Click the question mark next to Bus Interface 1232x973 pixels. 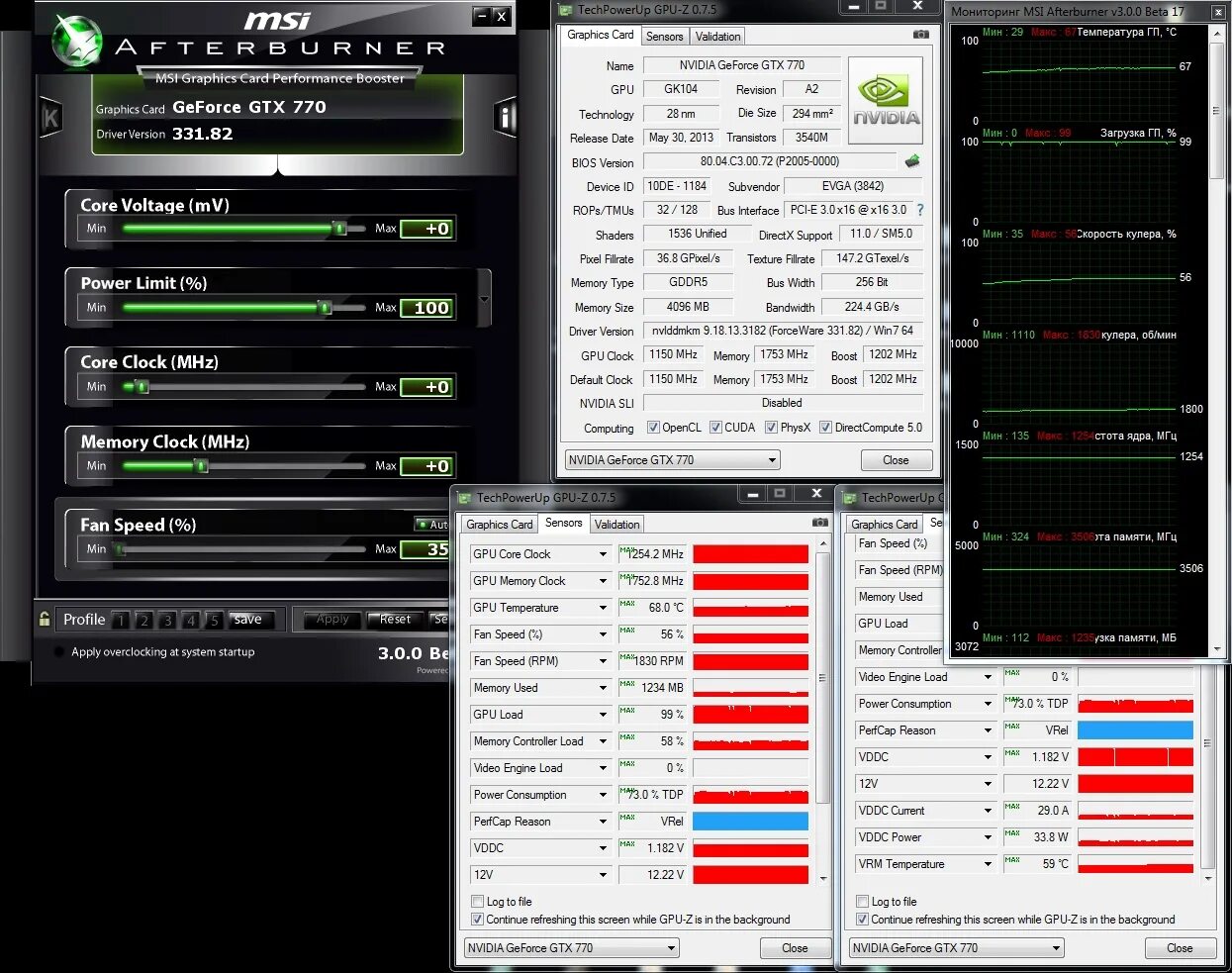(x=920, y=210)
